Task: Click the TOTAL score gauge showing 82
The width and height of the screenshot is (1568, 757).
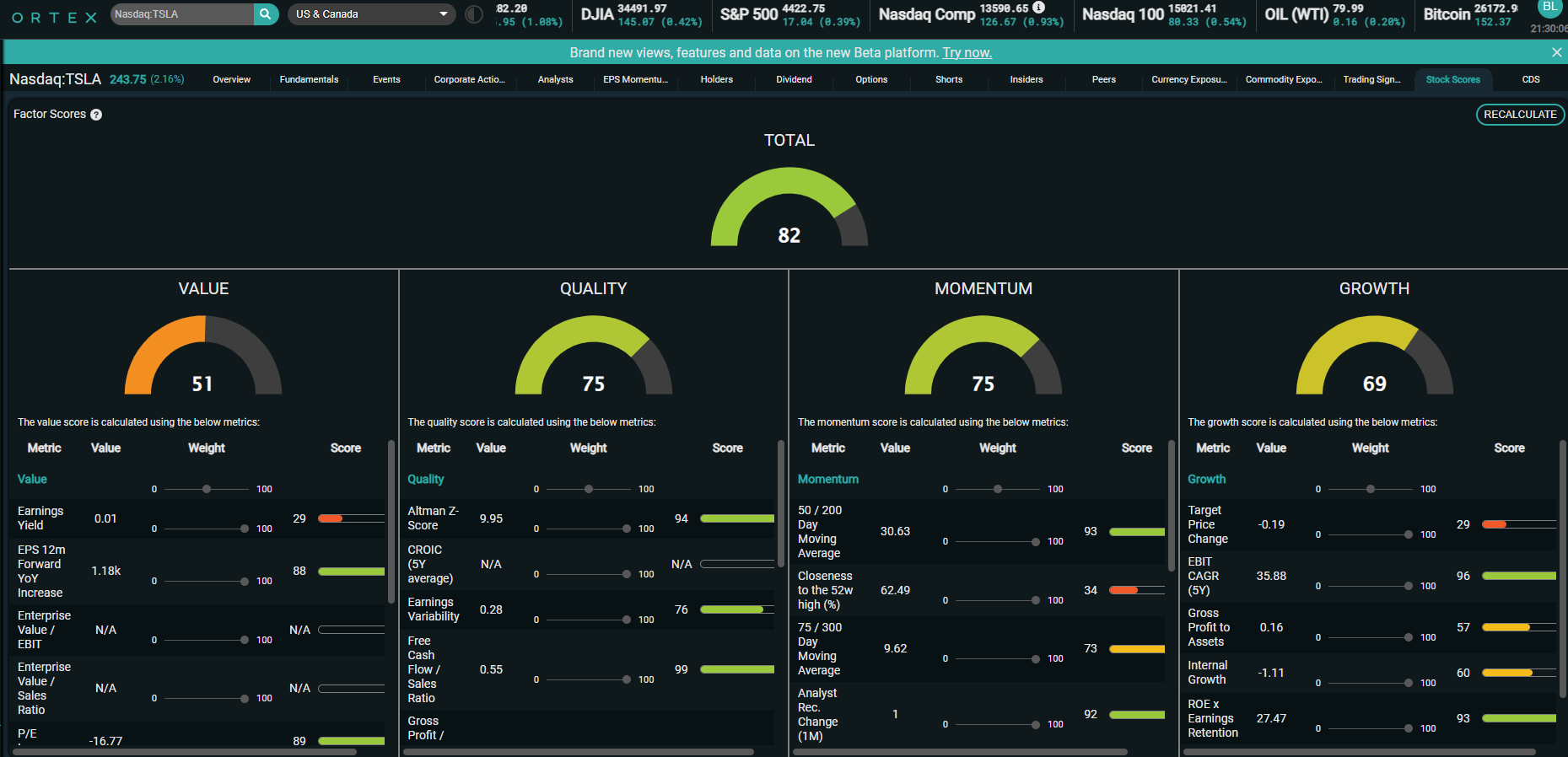Action: [x=789, y=207]
